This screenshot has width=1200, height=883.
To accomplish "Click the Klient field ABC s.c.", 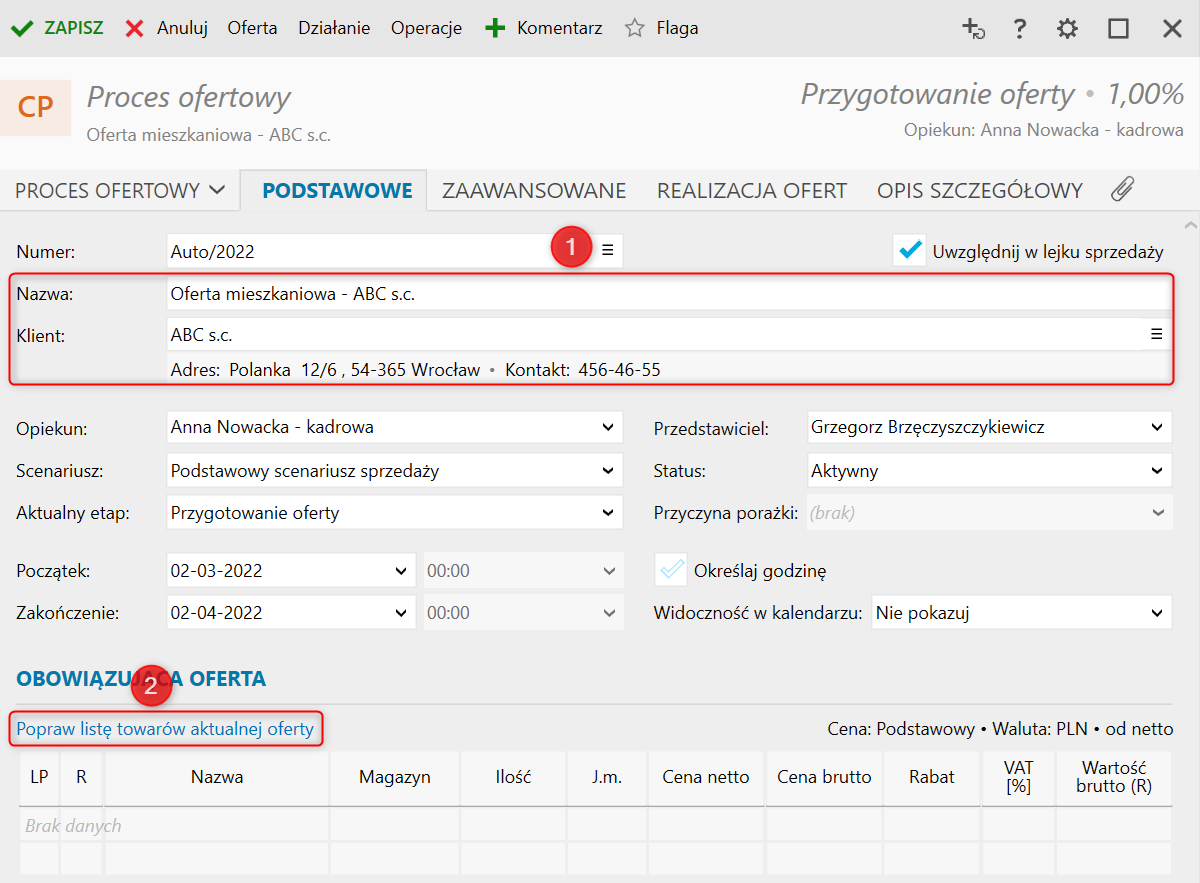I will coord(654,335).
